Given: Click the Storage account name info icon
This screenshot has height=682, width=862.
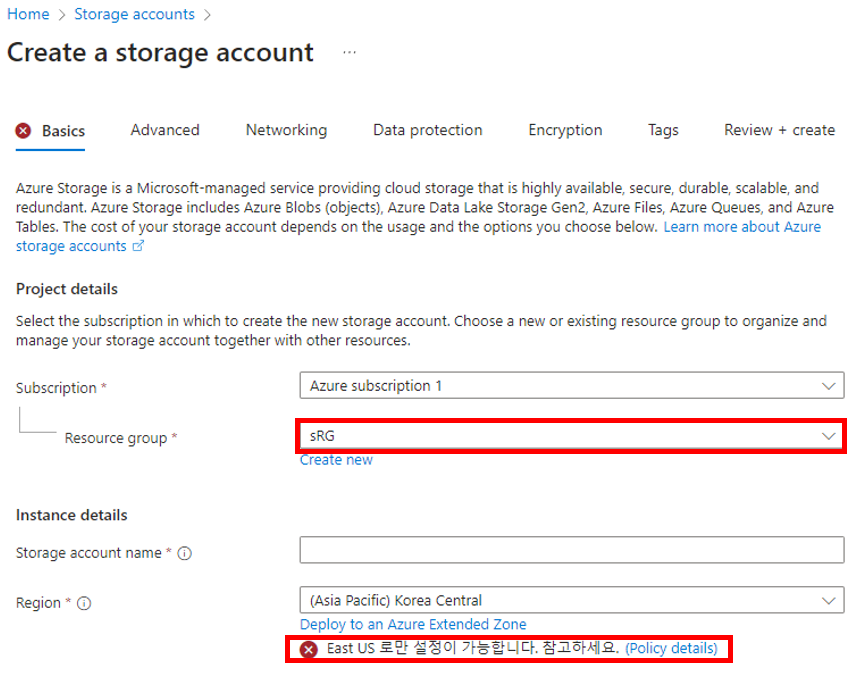Looking at the screenshot, I should [185, 553].
